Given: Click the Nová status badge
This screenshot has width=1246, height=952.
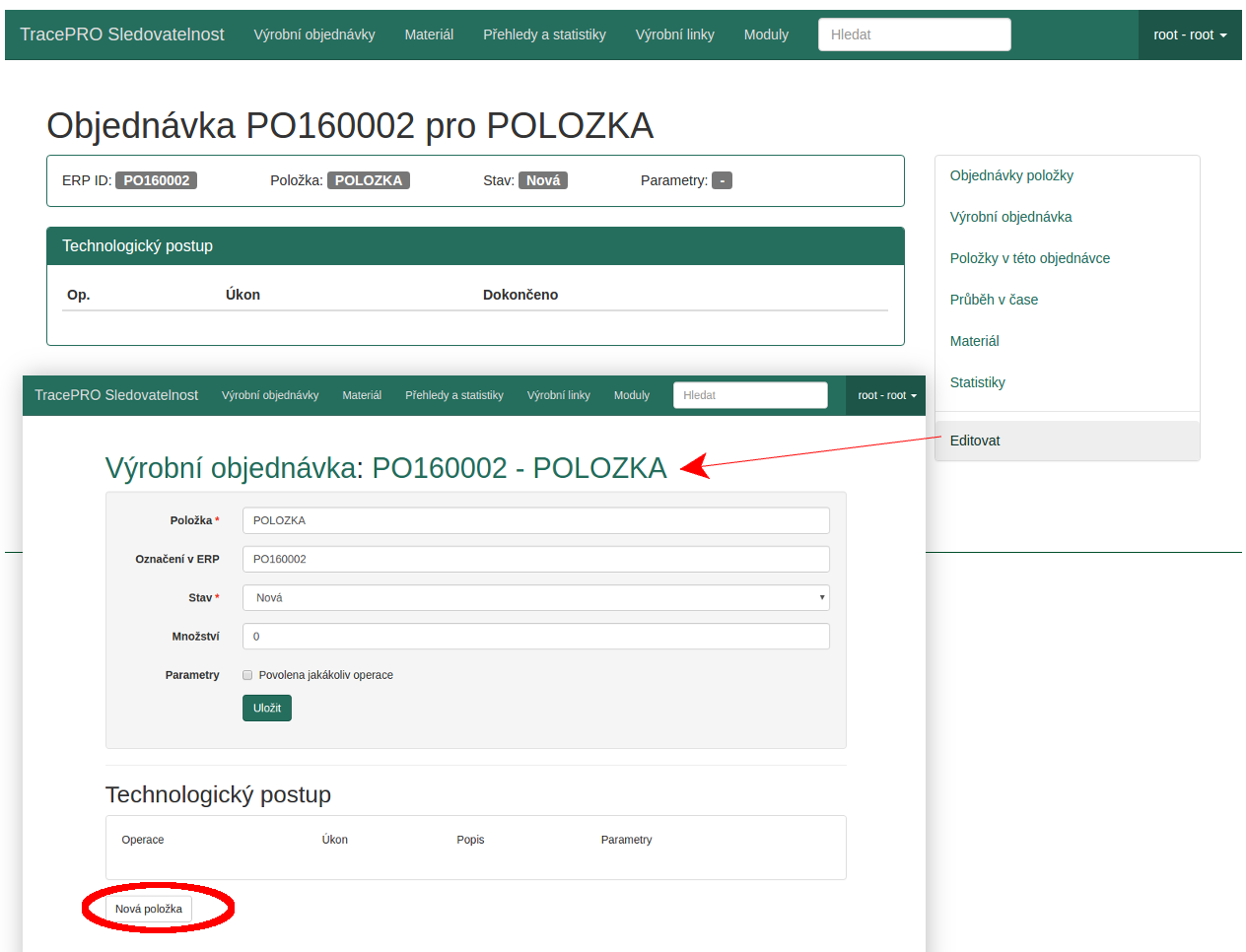Looking at the screenshot, I should click(x=543, y=180).
